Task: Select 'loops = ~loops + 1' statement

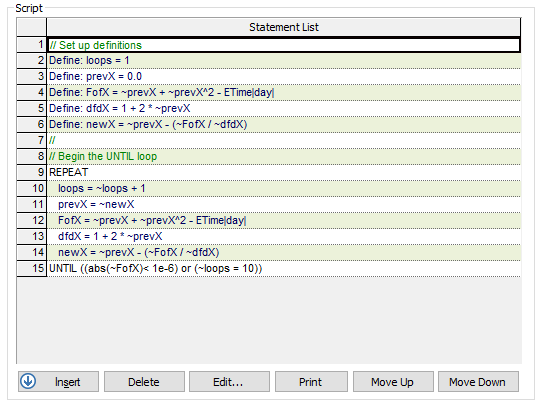Action: 284,188
